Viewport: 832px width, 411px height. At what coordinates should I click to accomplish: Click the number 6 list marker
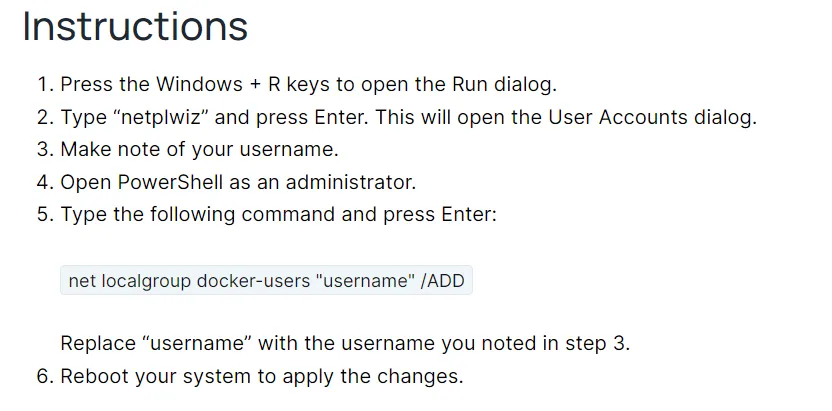pyautogui.click(x=45, y=376)
